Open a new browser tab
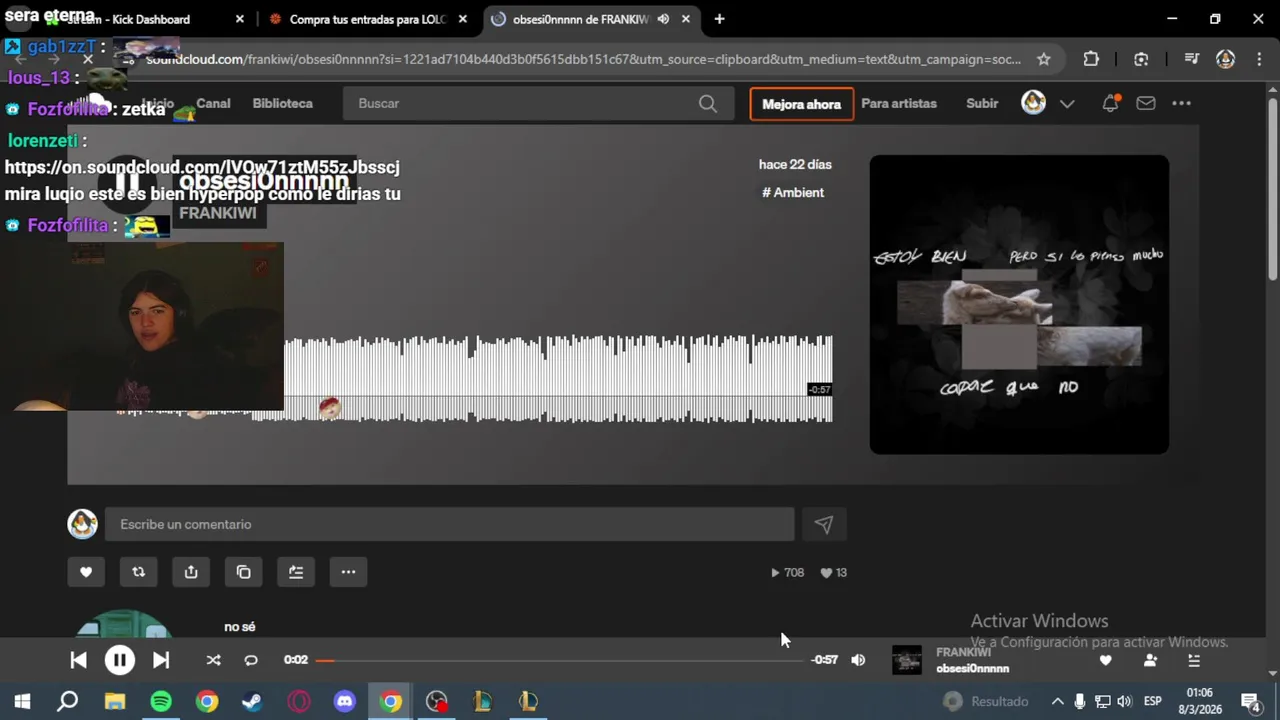 (719, 19)
